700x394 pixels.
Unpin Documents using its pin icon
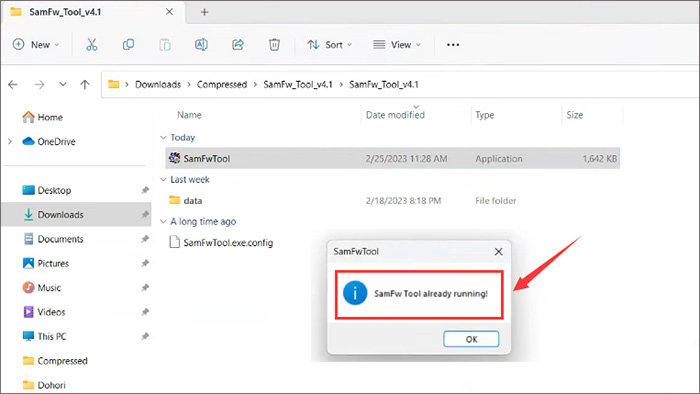click(x=145, y=239)
